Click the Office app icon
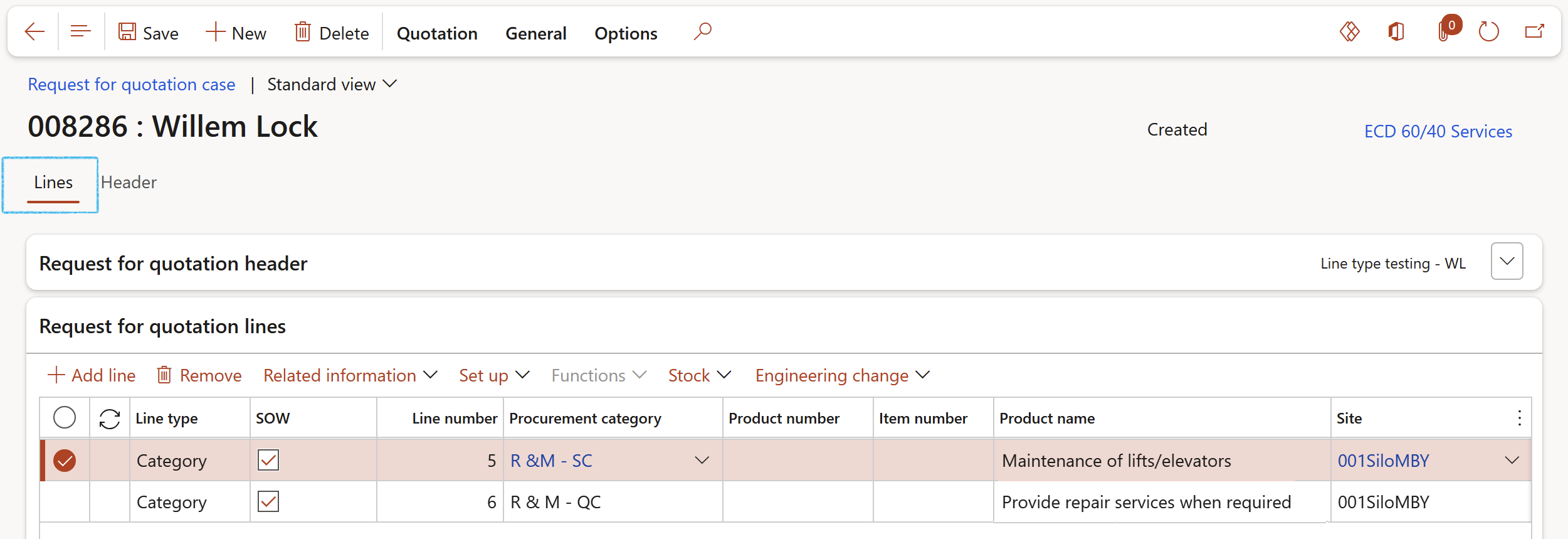Screen dimensions: 1568x539 (x=1396, y=31)
